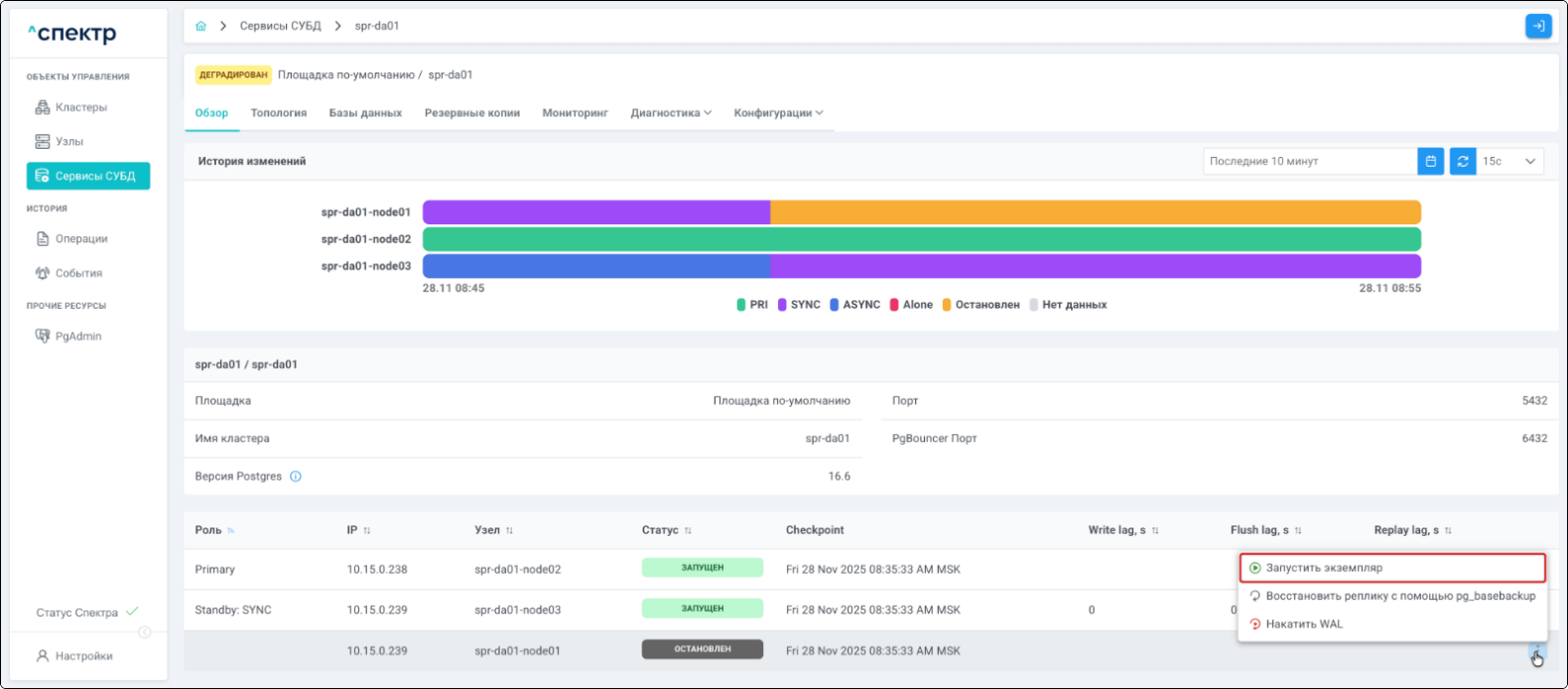Sort the table by IP column
This screenshot has width=1568, height=689.
coord(366,531)
